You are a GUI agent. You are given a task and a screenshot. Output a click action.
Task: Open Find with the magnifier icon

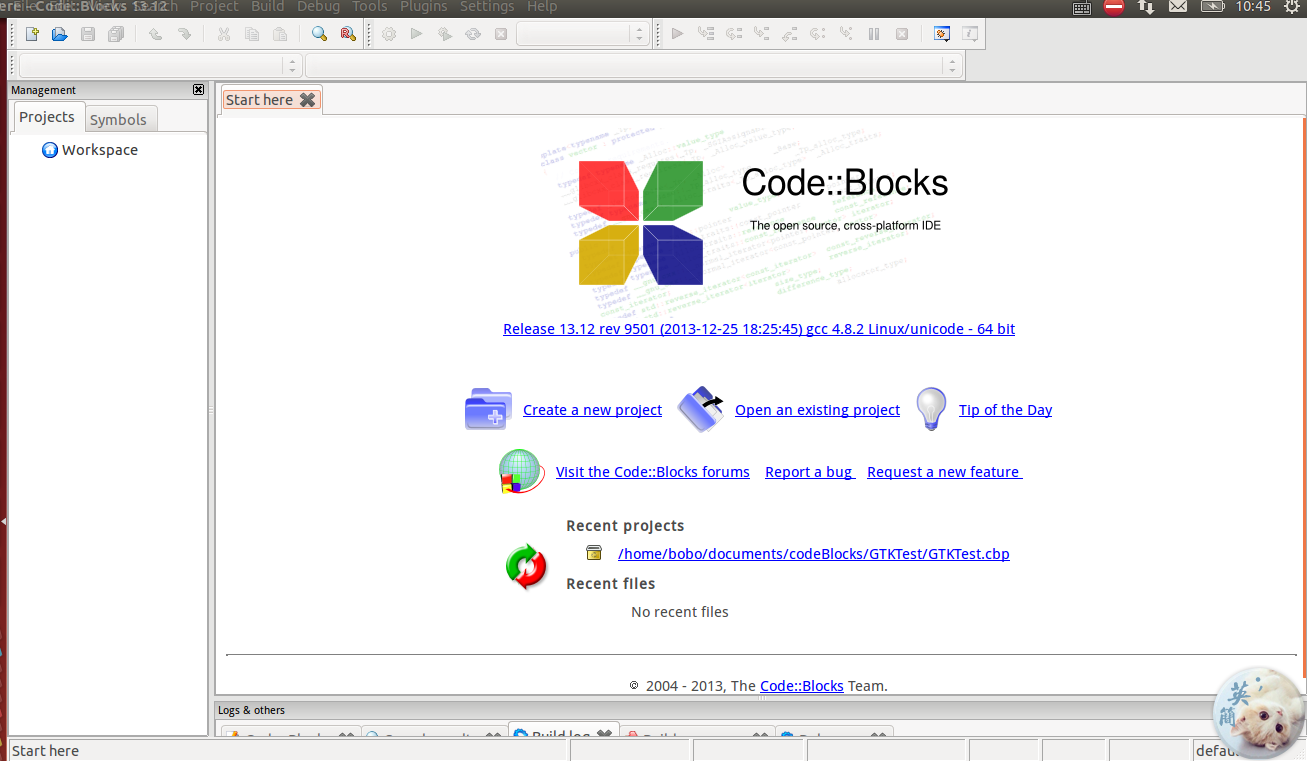click(x=319, y=34)
